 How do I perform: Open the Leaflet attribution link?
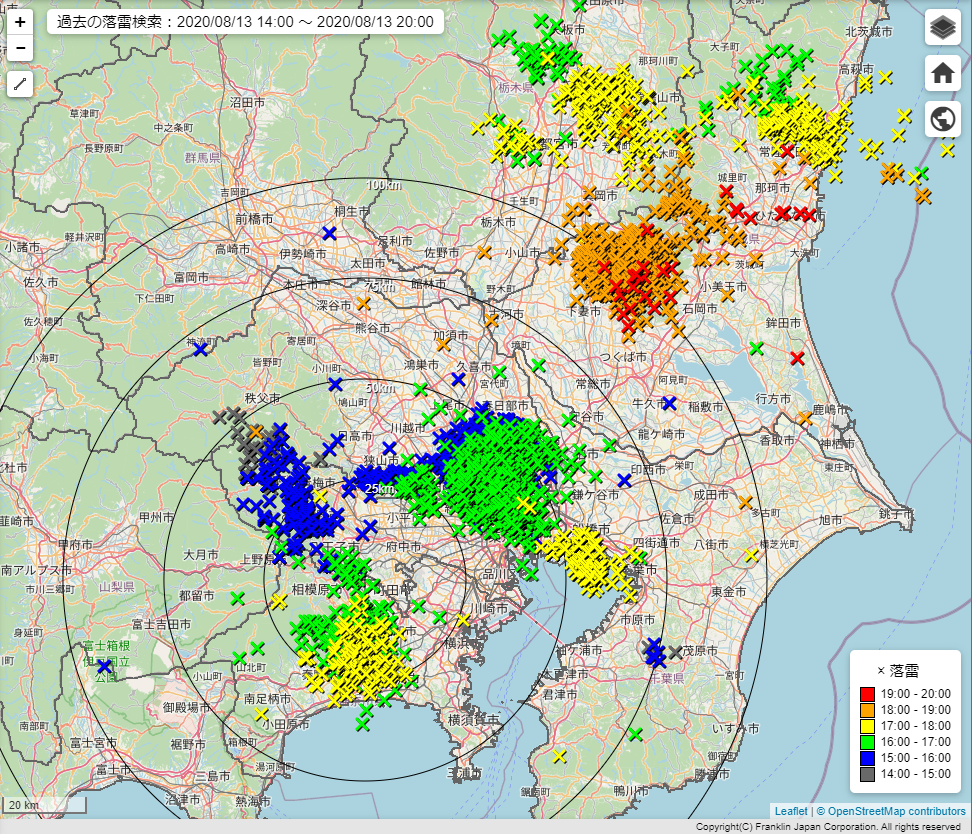pos(790,811)
